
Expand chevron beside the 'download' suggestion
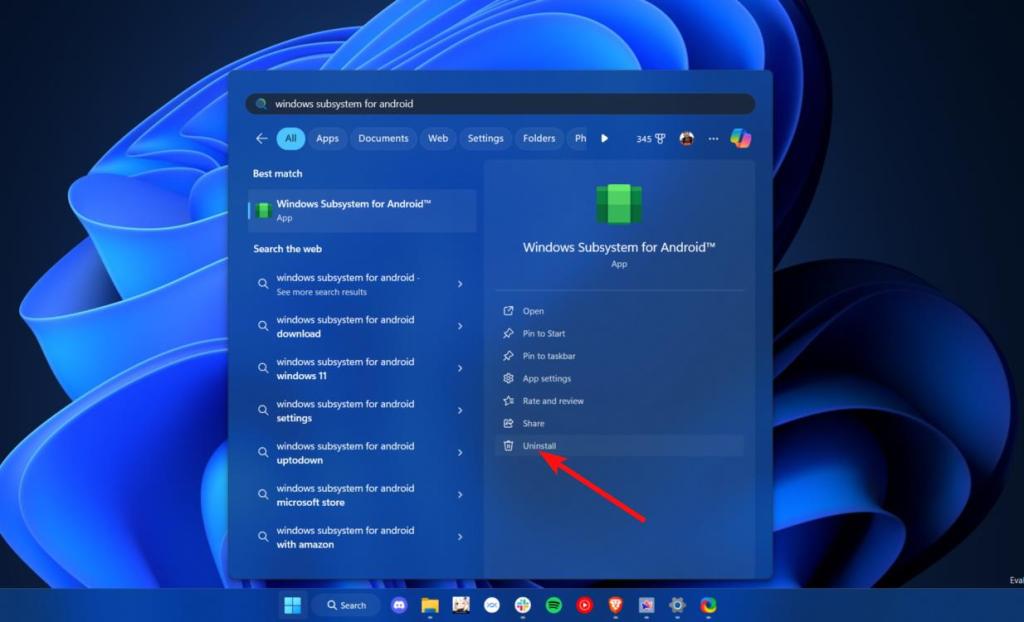(460, 326)
